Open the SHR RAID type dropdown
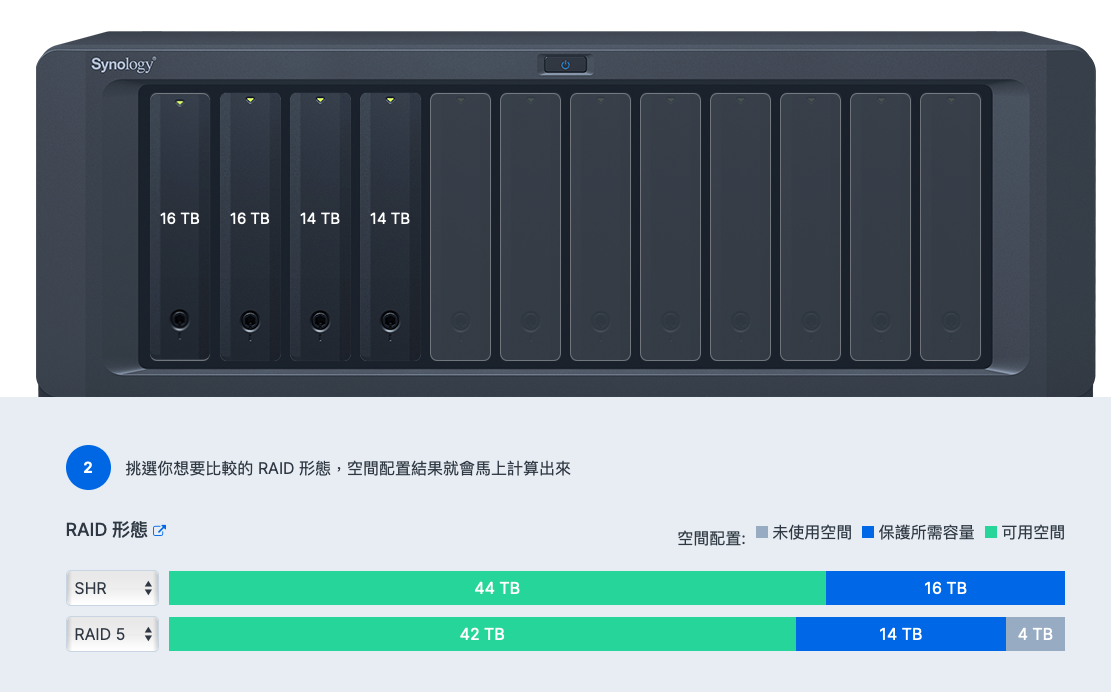The height and width of the screenshot is (692, 1111). [113, 588]
